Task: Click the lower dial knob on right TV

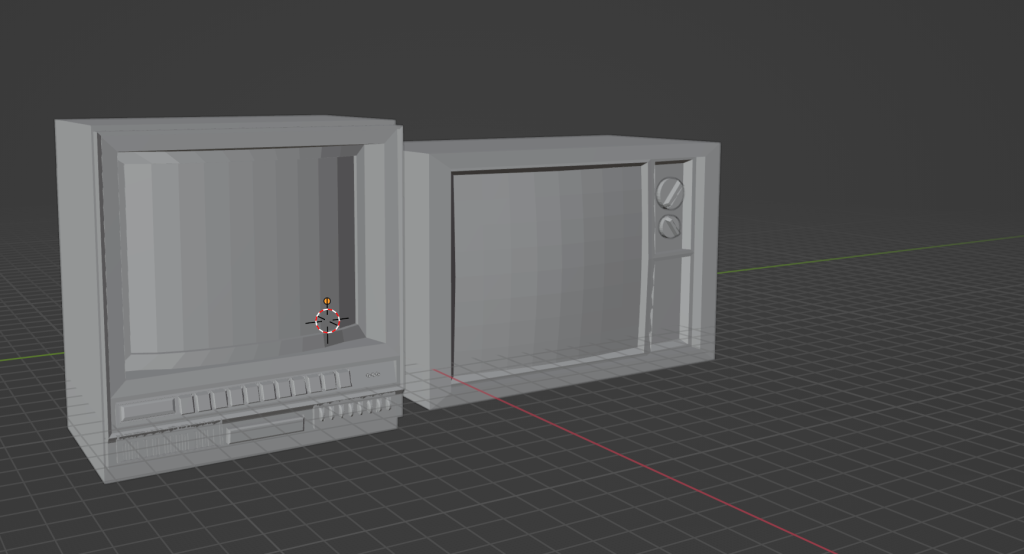Action: tap(669, 227)
